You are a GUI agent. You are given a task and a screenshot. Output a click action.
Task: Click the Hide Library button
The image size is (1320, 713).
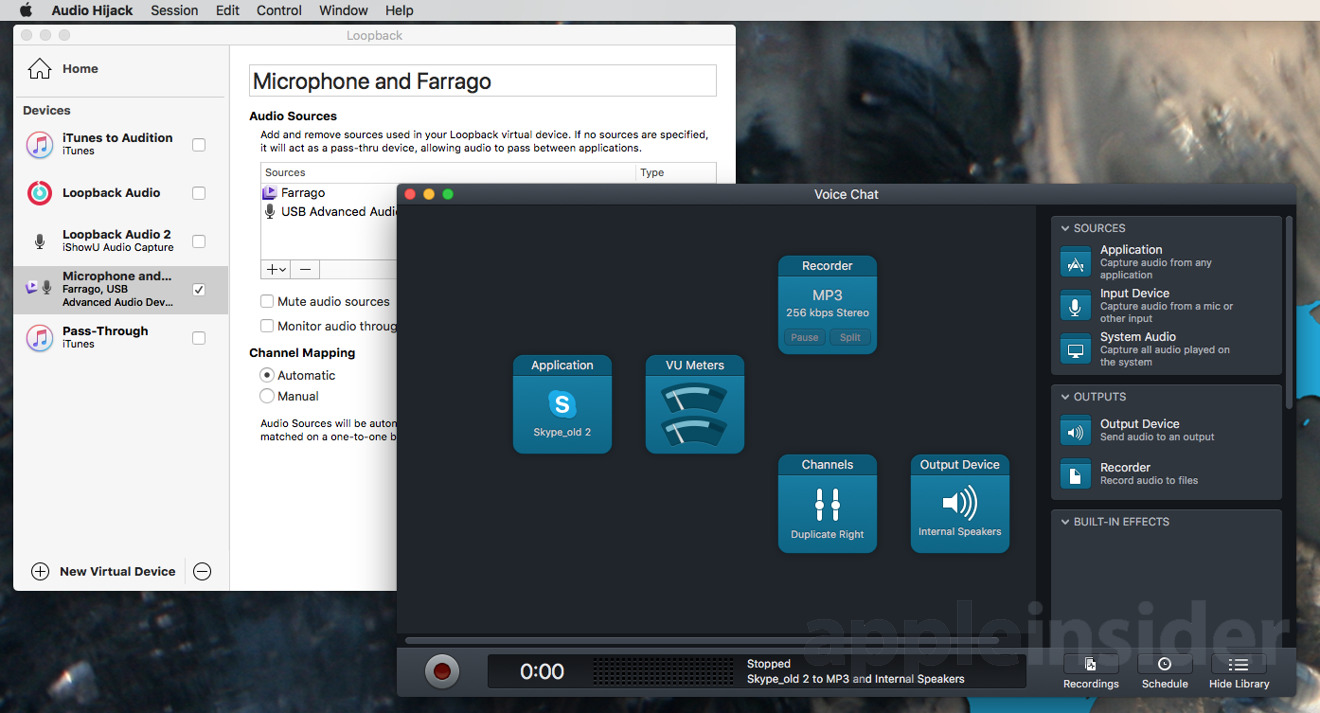pos(1239,672)
